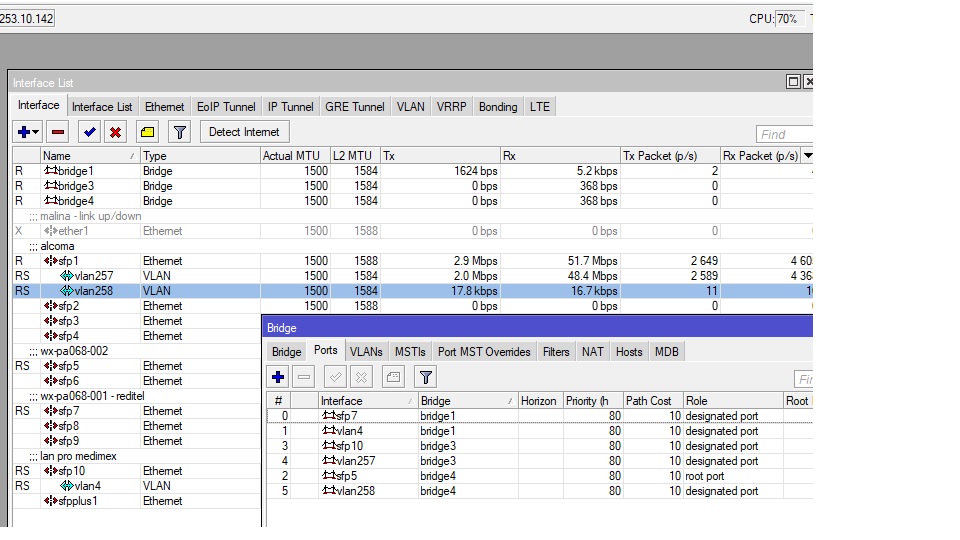This screenshot has width=960, height=540.
Task: Select the sfp5 root port row
Action: coord(539,476)
